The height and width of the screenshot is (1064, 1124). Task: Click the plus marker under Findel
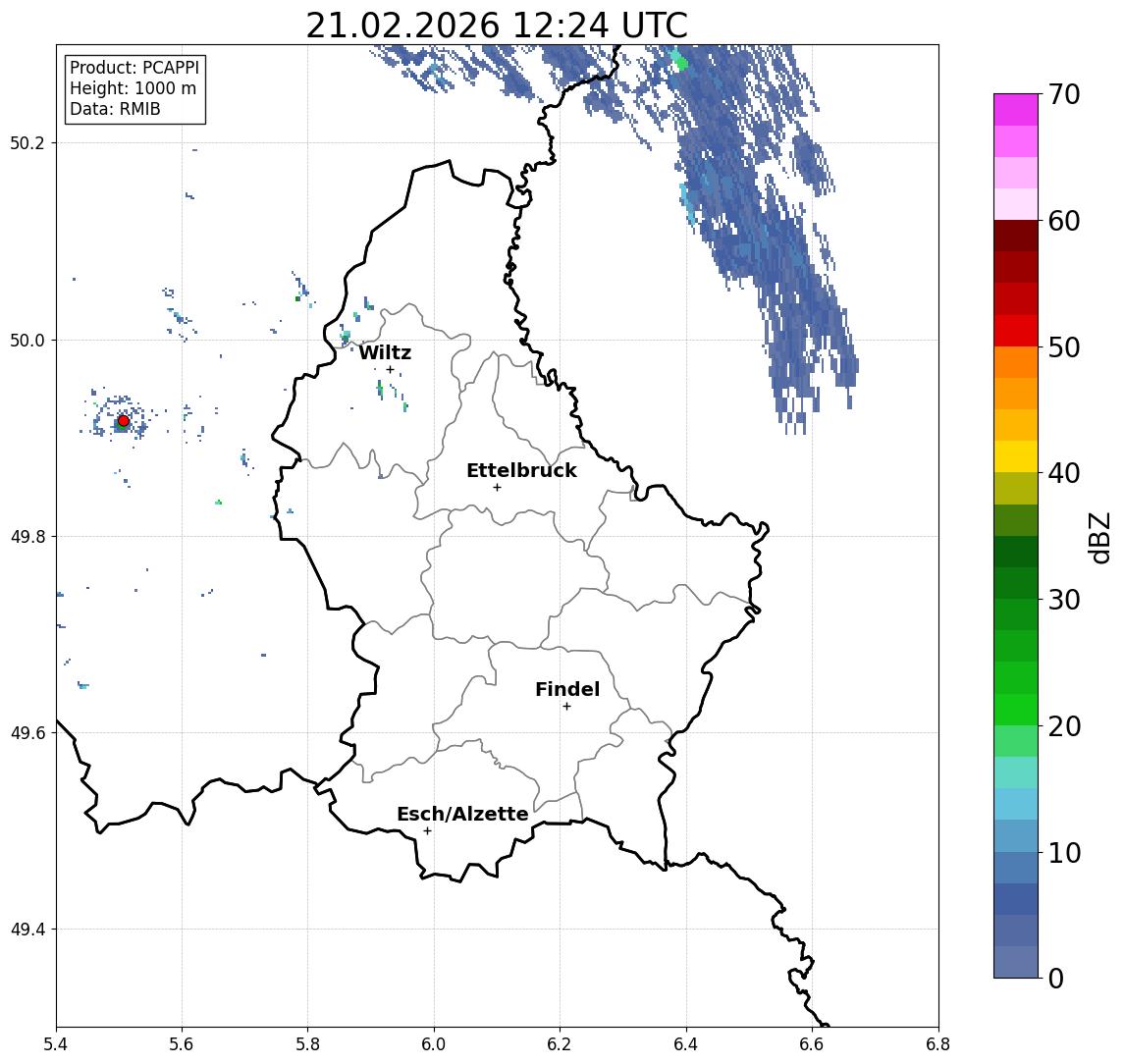pos(566,707)
